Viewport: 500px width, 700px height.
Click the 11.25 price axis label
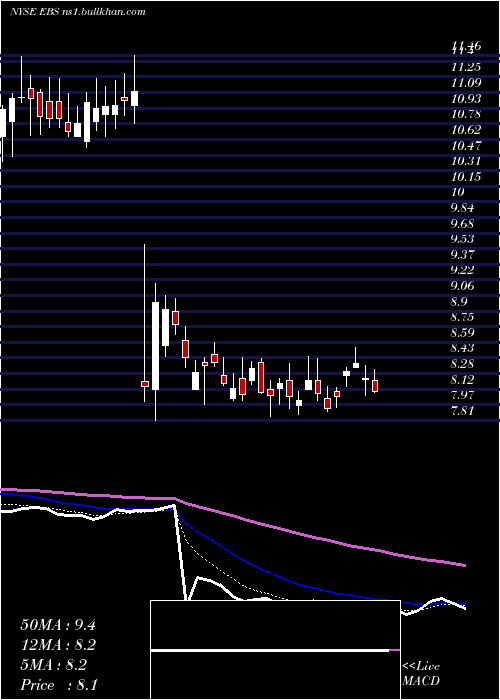pyautogui.click(x=466, y=67)
